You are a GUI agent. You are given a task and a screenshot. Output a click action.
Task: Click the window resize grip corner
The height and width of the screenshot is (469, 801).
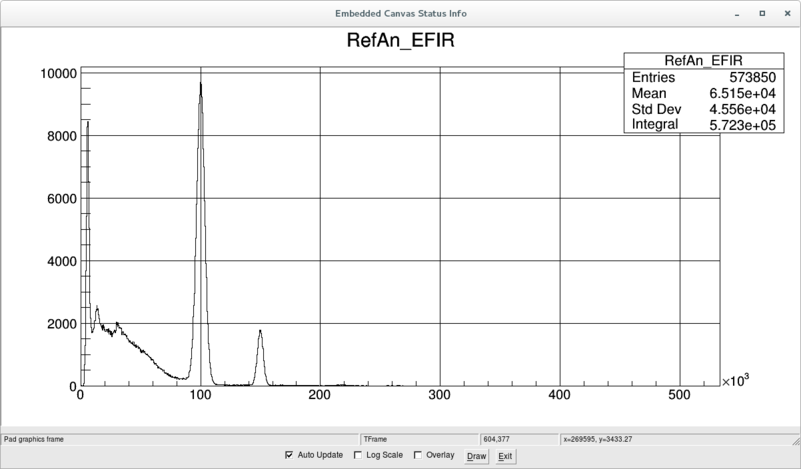tap(796, 440)
